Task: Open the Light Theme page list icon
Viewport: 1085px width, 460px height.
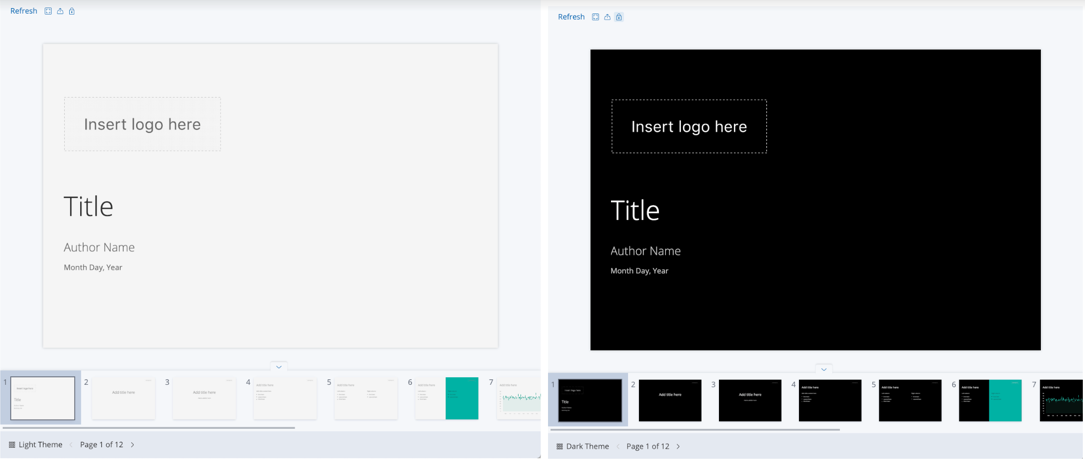Action: coord(12,445)
